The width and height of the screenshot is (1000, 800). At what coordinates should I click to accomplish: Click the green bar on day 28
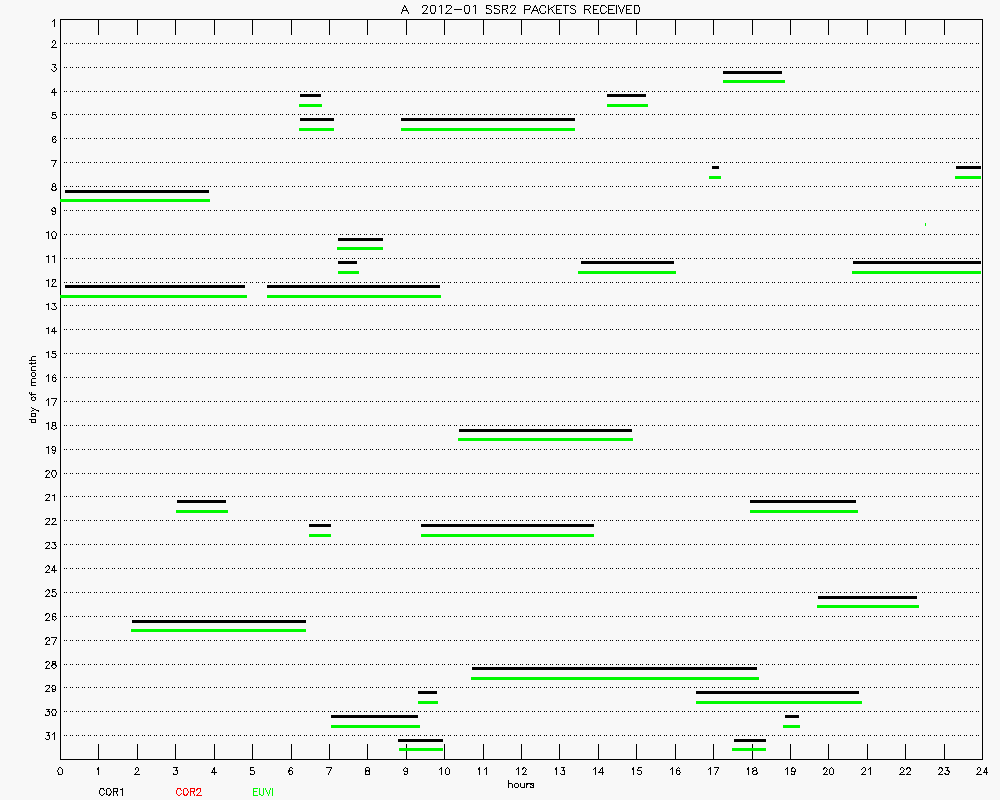coord(615,678)
